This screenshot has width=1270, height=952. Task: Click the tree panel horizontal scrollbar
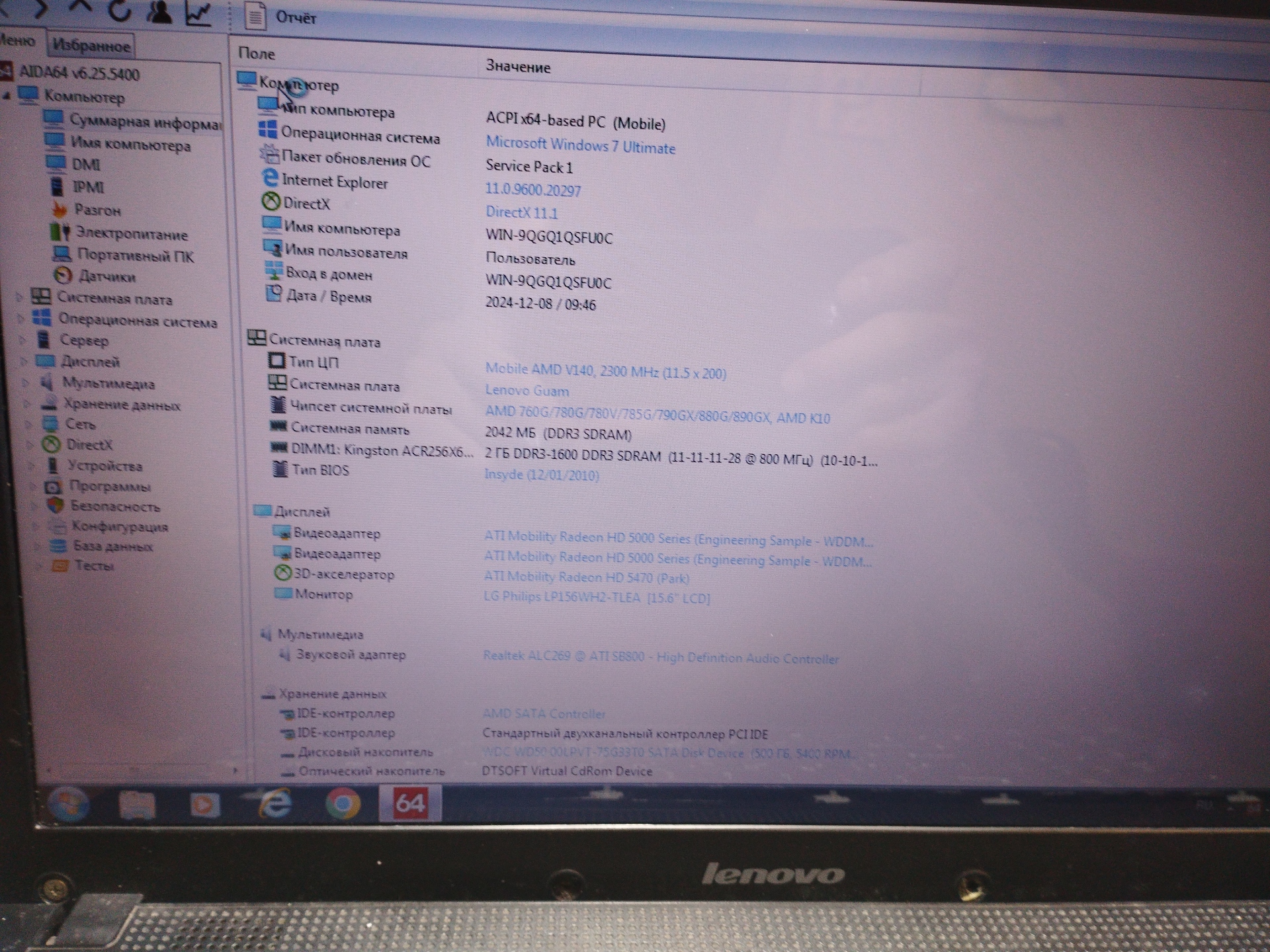[x=142, y=771]
